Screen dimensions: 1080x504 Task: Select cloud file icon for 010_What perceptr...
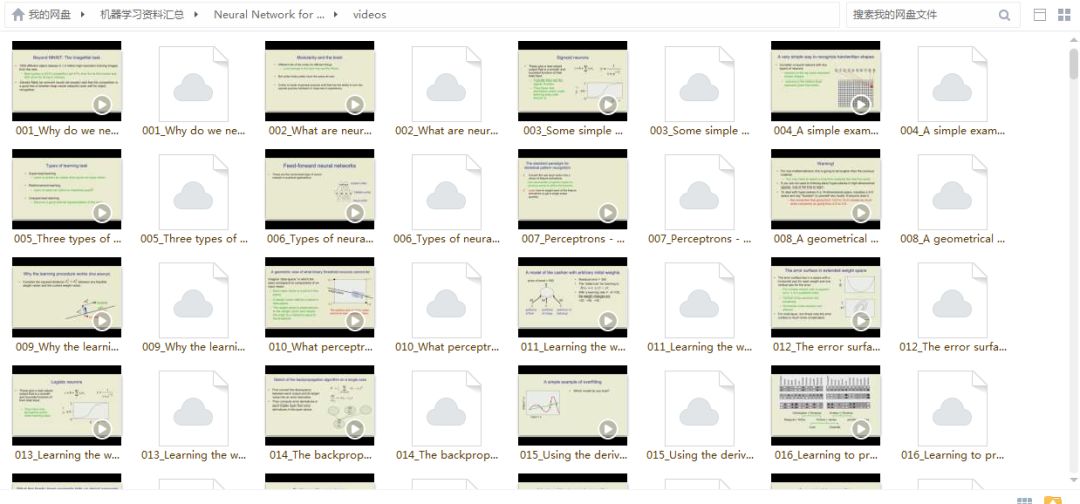446,300
